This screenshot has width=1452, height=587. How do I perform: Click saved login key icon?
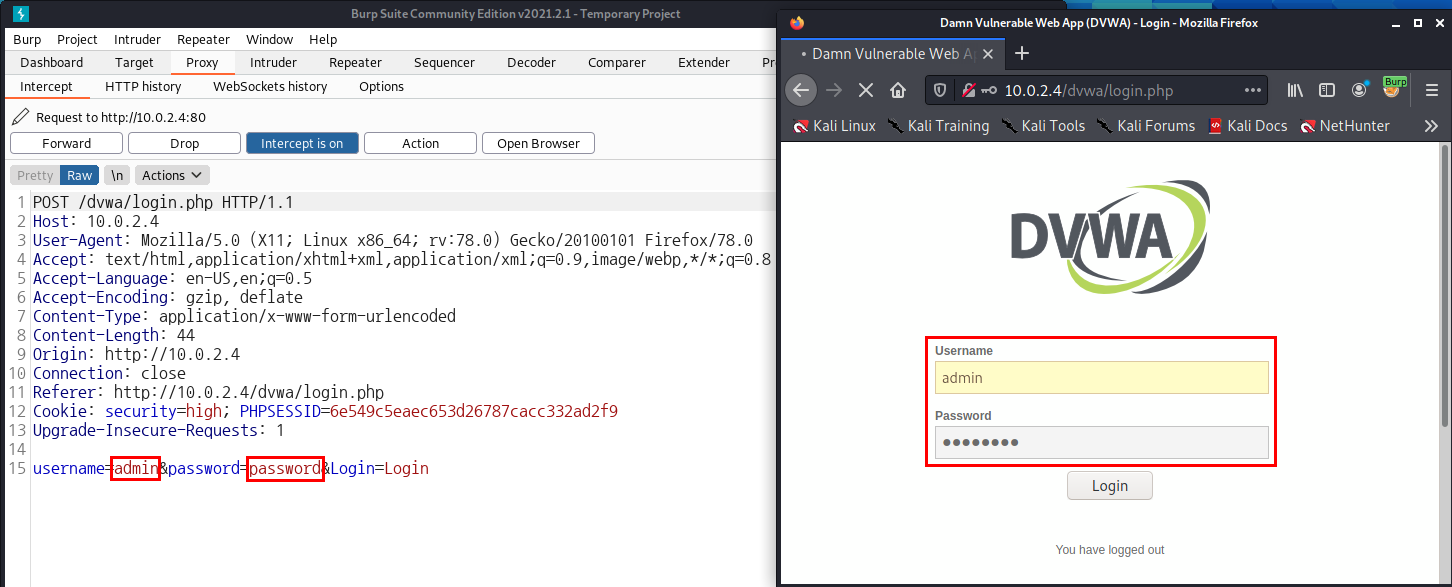point(989,90)
